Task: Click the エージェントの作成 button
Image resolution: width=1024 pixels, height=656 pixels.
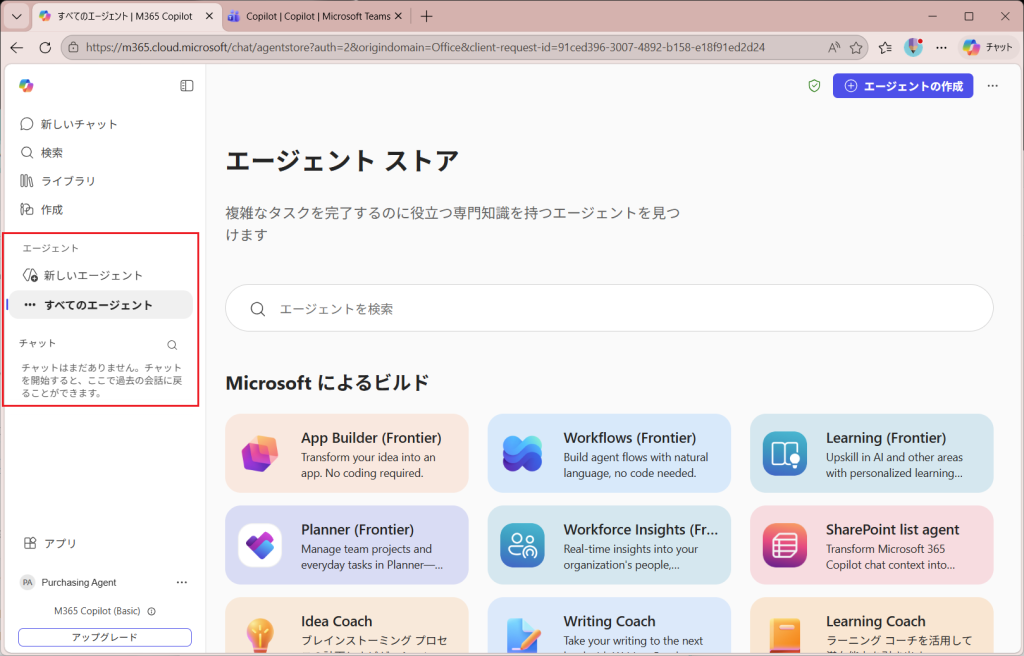Action: click(903, 86)
